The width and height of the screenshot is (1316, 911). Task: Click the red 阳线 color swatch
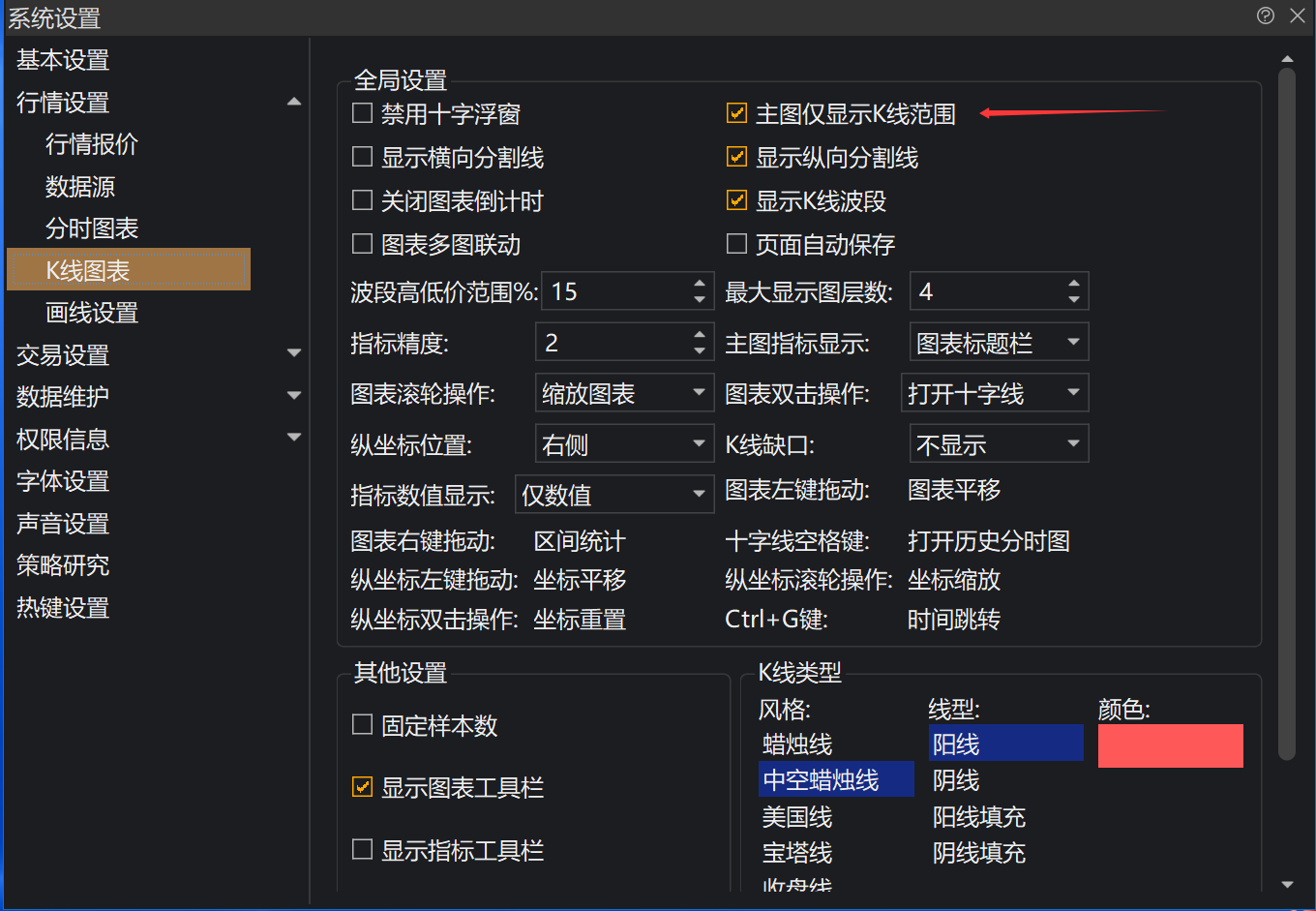click(1170, 745)
